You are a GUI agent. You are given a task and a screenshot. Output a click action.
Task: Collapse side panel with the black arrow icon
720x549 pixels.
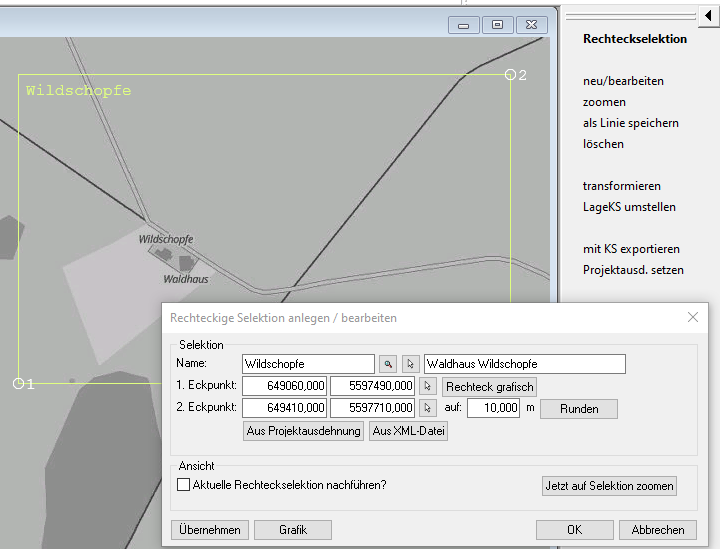[709, 16]
